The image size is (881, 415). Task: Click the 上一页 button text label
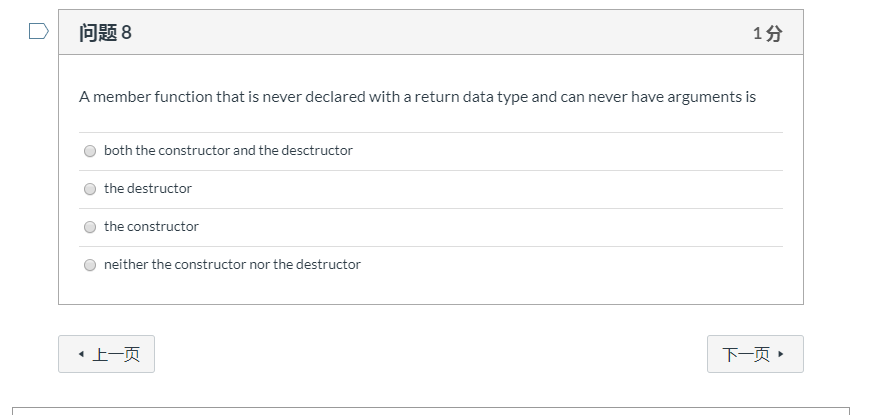point(116,355)
